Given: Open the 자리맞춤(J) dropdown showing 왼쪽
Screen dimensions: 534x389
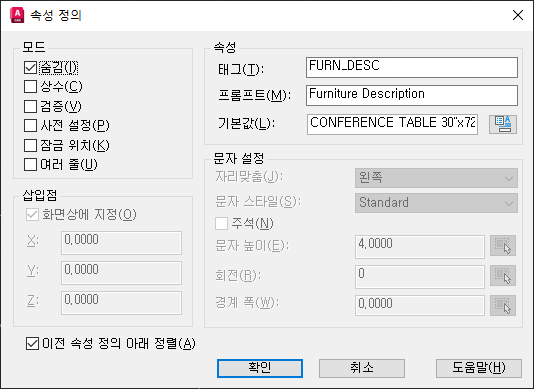Looking at the screenshot, I should point(436,178).
